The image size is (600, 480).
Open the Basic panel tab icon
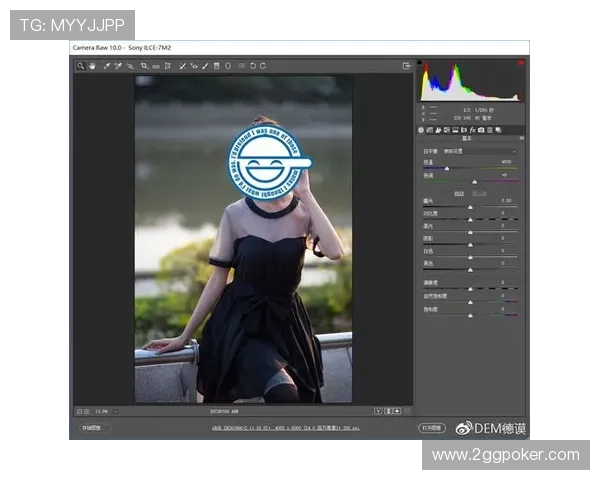click(421, 130)
